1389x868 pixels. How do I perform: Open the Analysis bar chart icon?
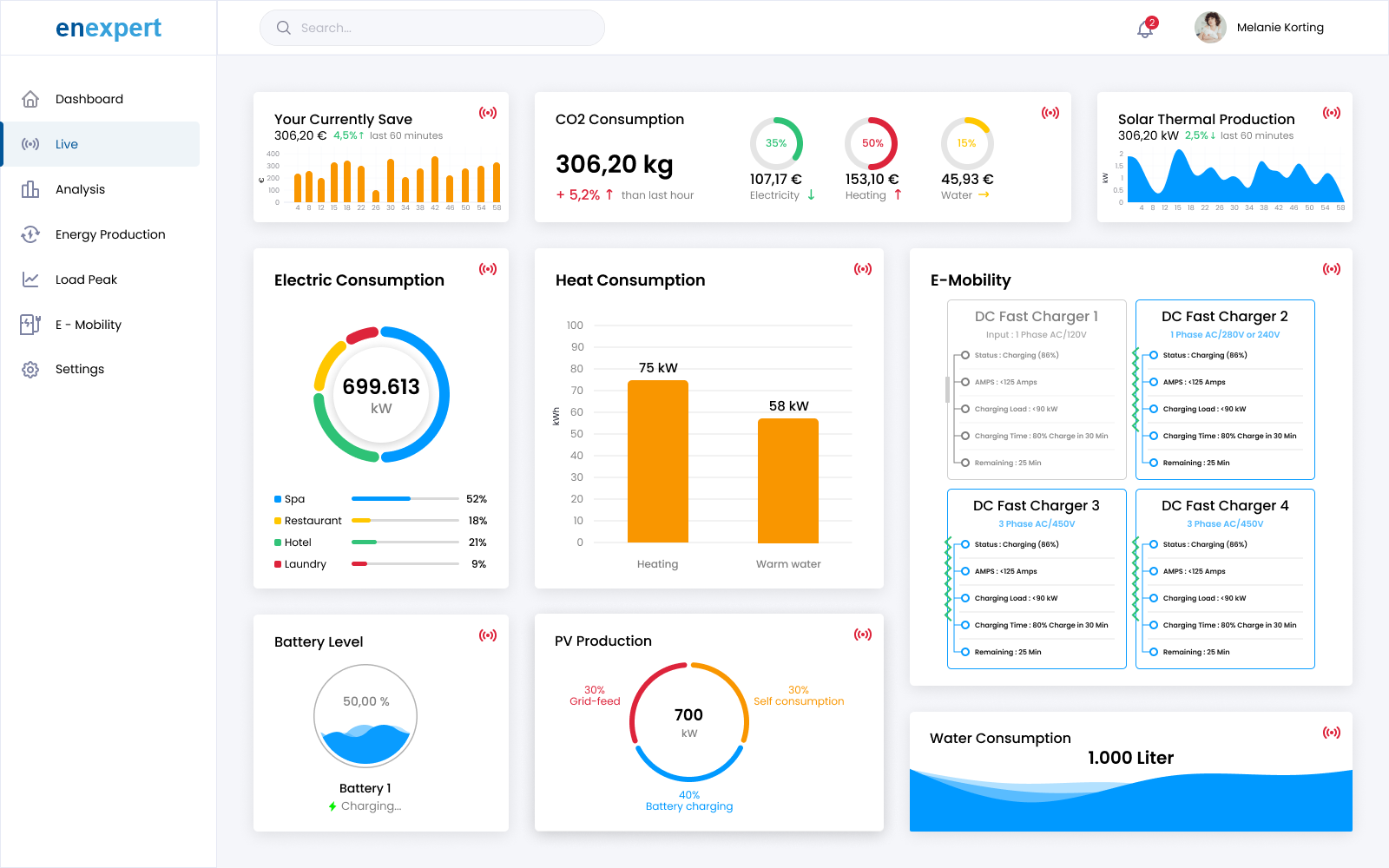click(x=30, y=189)
